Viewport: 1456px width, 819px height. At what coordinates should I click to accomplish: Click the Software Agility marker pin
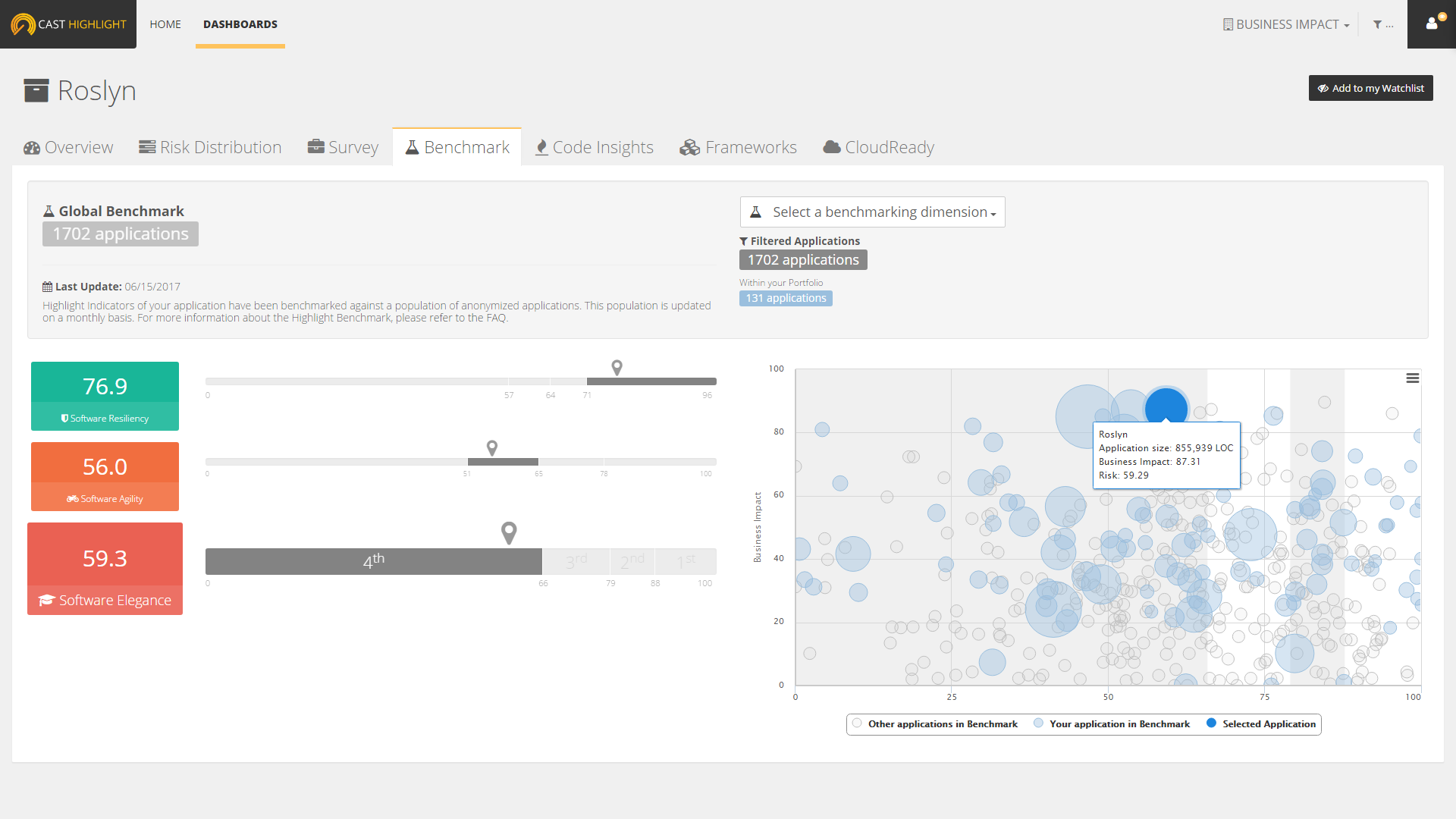pos(492,448)
